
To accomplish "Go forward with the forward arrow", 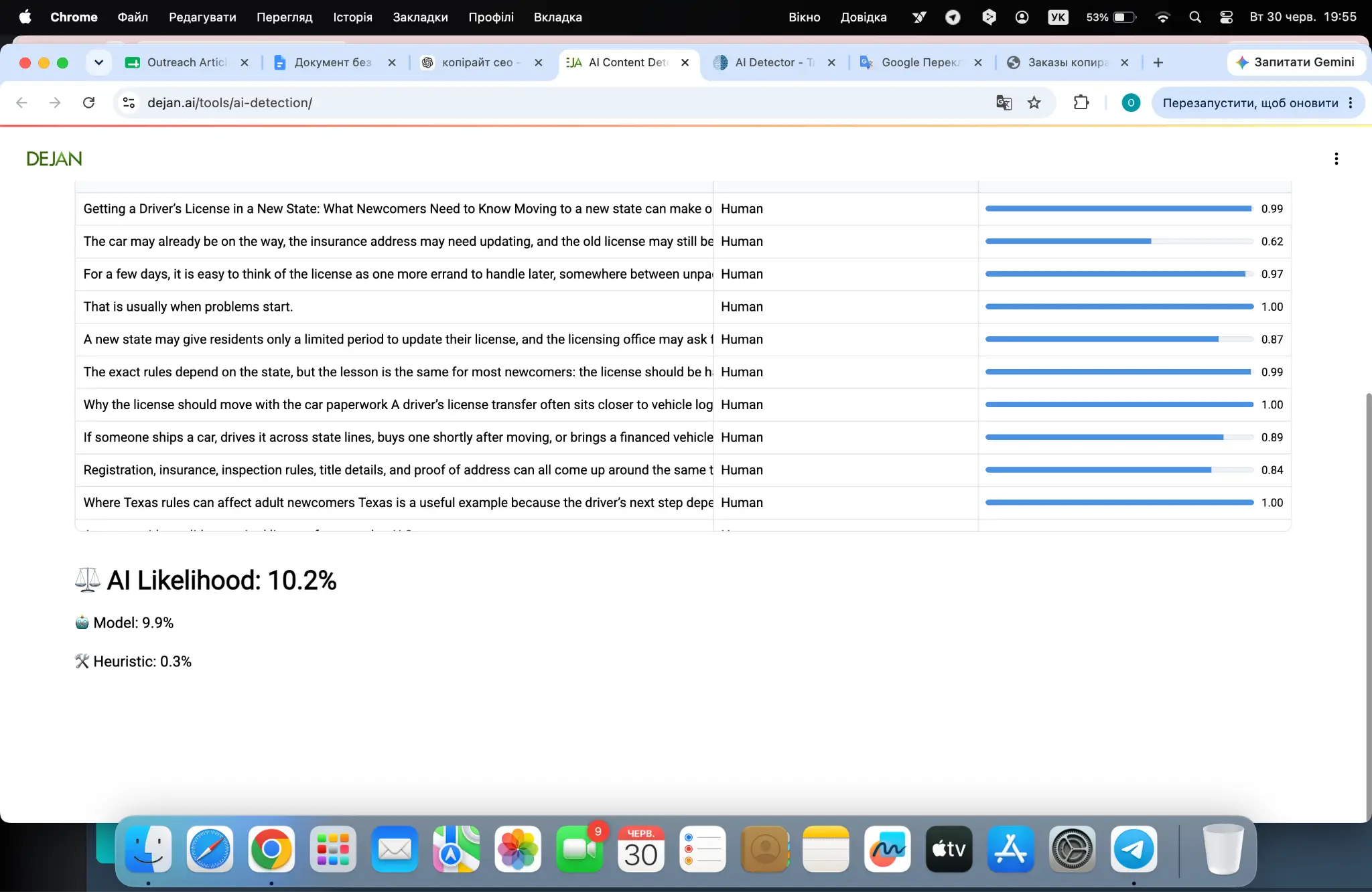I will (x=55, y=102).
